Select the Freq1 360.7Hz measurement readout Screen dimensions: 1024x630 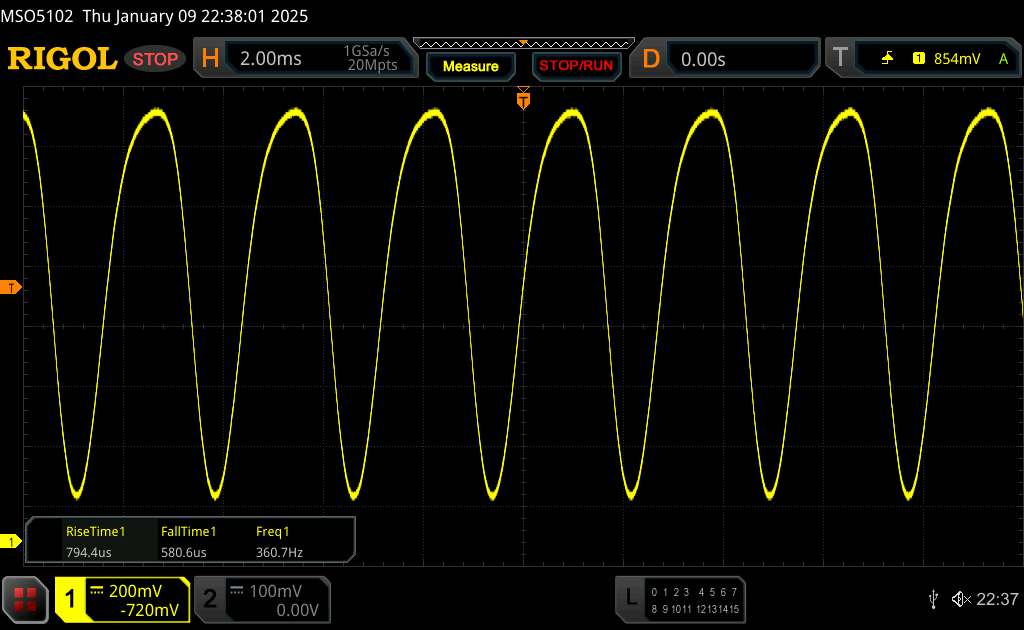pyautogui.click(x=280, y=542)
